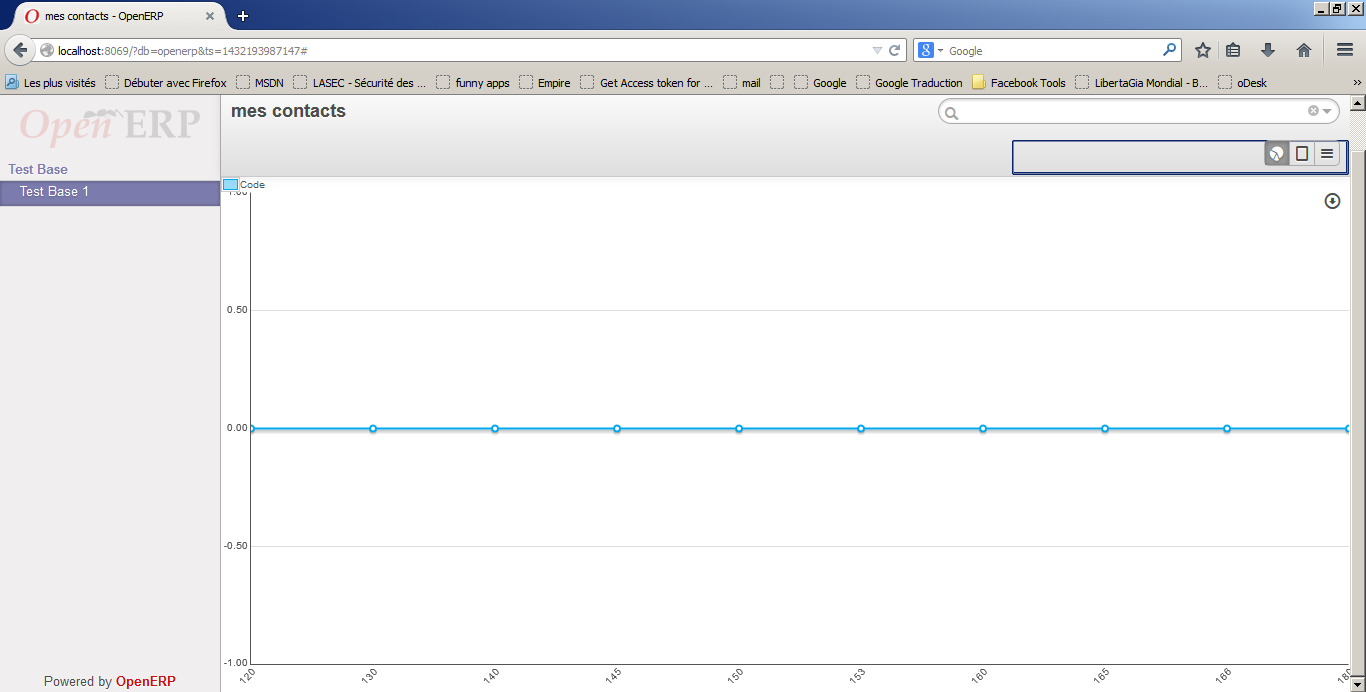Select Test Base 1 menu item
Image resolution: width=1366 pixels, height=692 pixels.
tap(110, 192)
